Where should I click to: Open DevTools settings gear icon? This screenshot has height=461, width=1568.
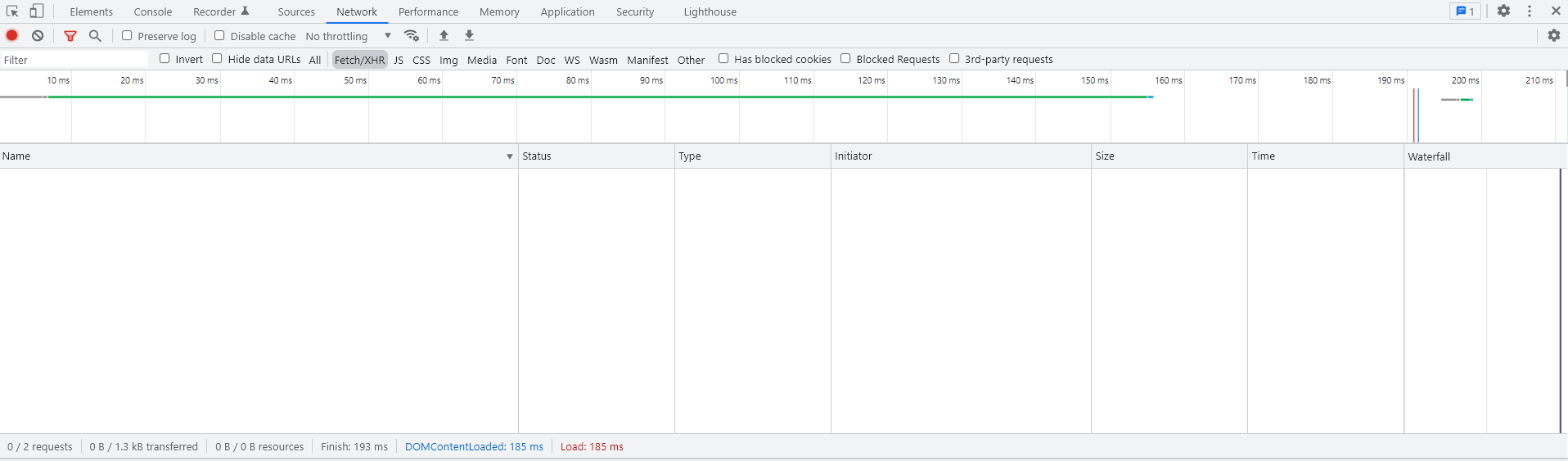tap(1503, 11)
